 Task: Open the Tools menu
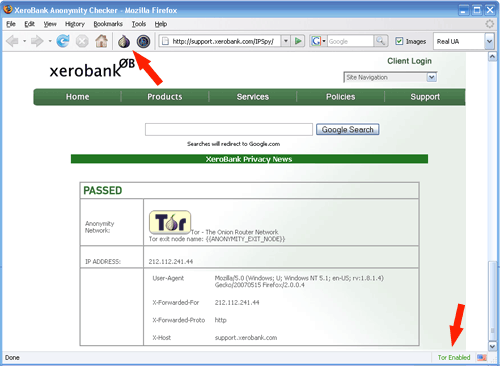pos(139,24)
